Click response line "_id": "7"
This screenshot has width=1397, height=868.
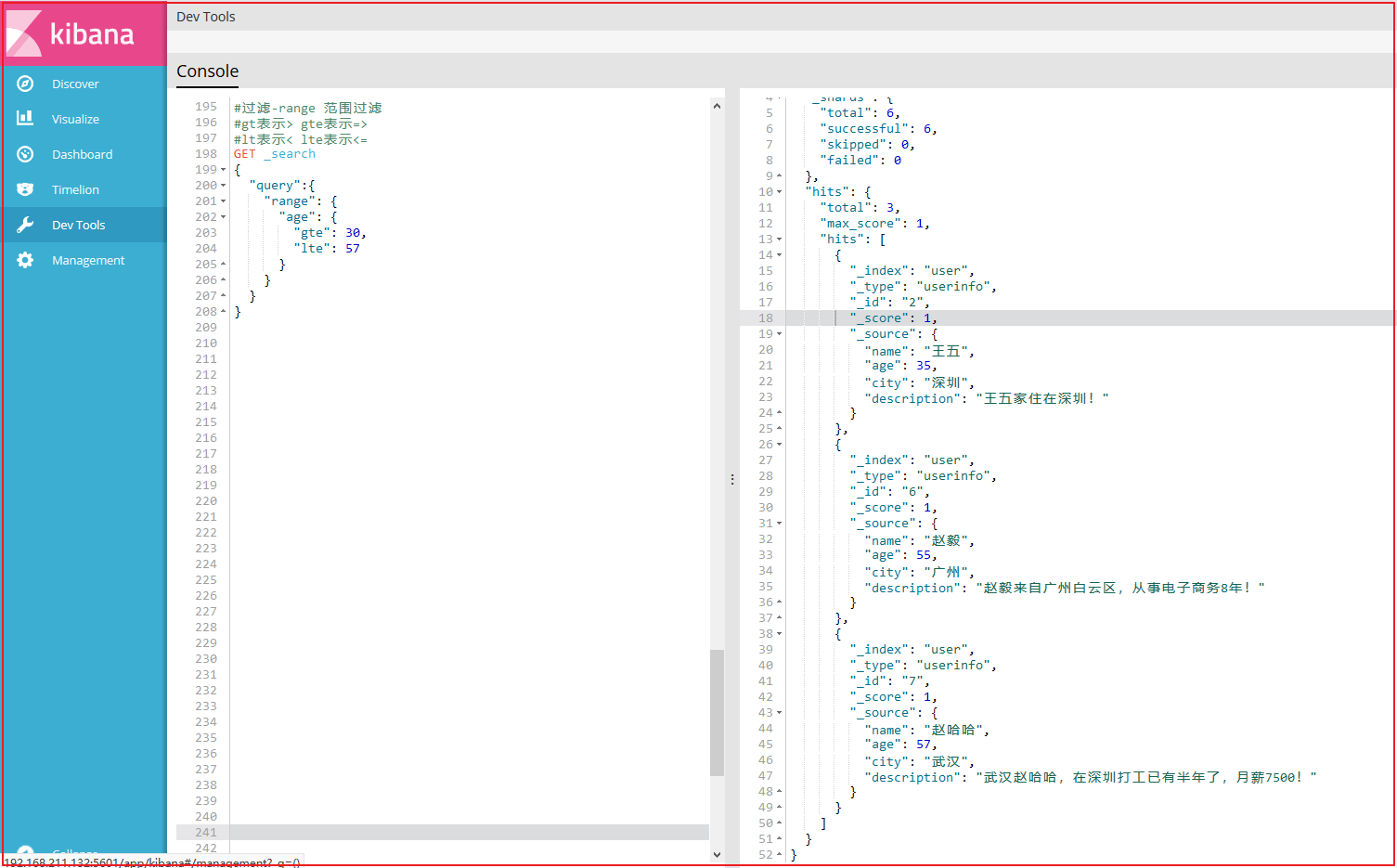[x=890, y=681]
